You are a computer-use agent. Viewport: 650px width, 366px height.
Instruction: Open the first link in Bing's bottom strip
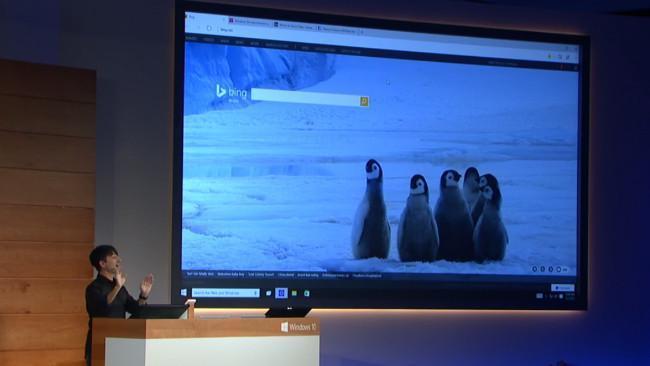click(x=200, y=274)
